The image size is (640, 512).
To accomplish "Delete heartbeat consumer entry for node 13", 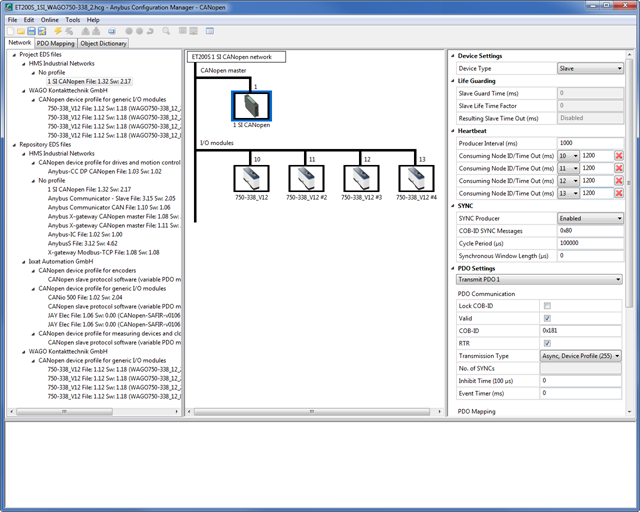I will coord(619,193).
